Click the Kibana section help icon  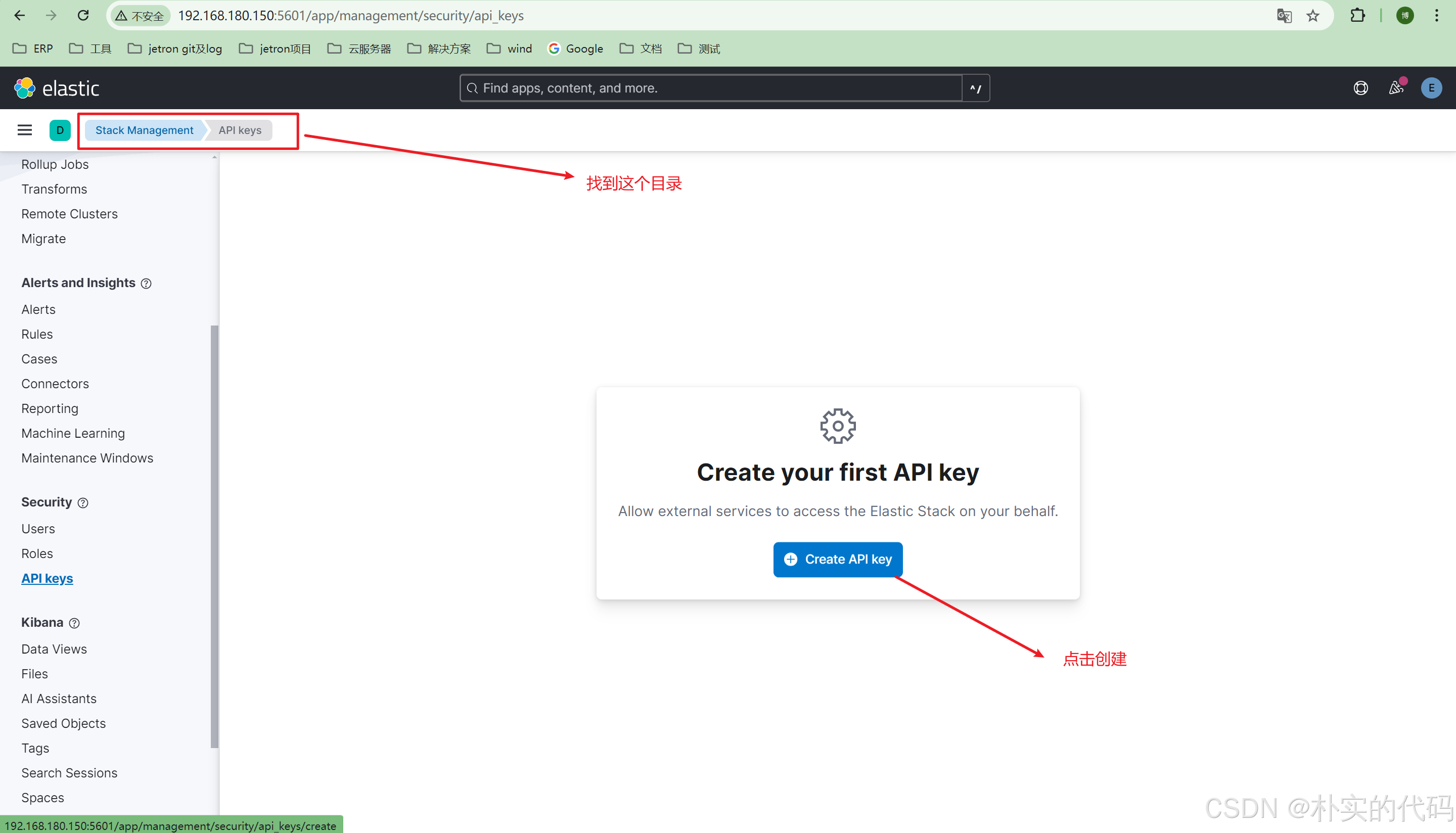coord(74,623)
